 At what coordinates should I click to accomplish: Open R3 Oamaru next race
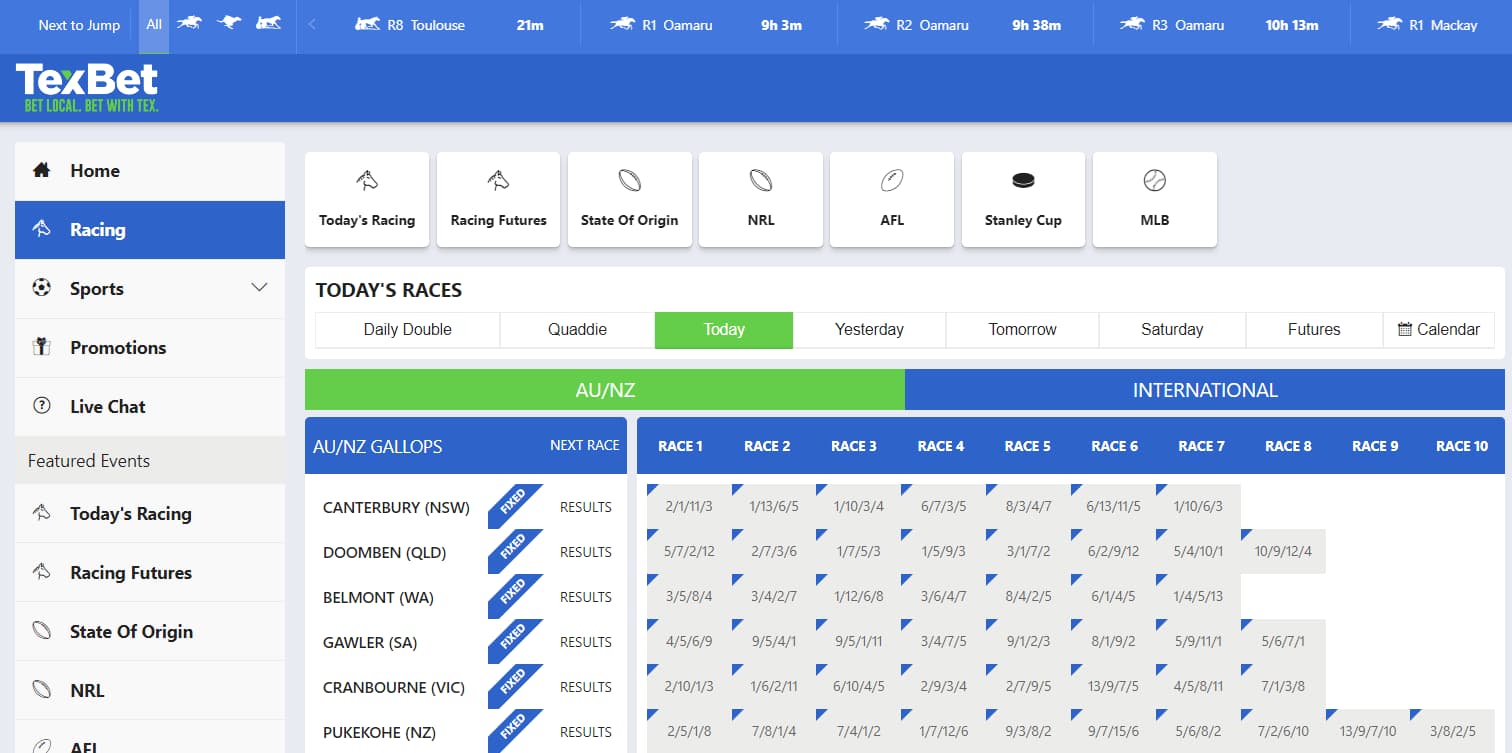[1221, 25]
